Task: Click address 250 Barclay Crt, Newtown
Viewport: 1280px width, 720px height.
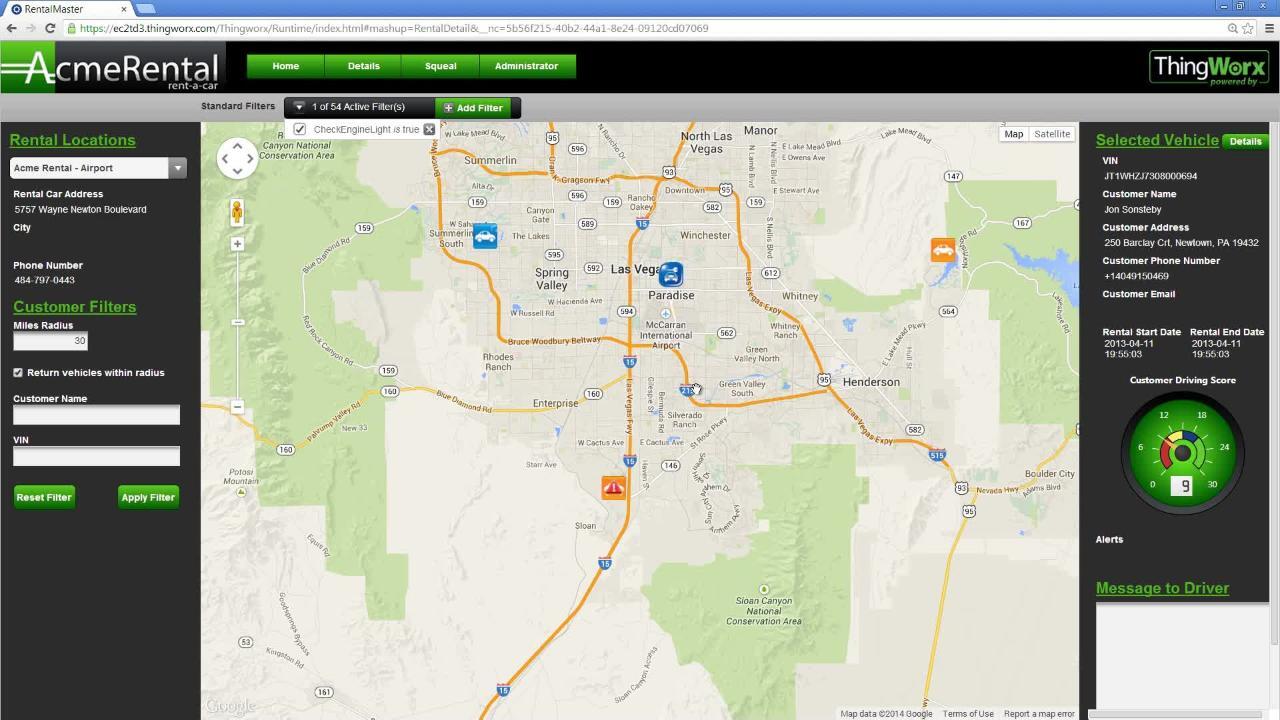Action: pyautogui.click(x=1181, y=243)
